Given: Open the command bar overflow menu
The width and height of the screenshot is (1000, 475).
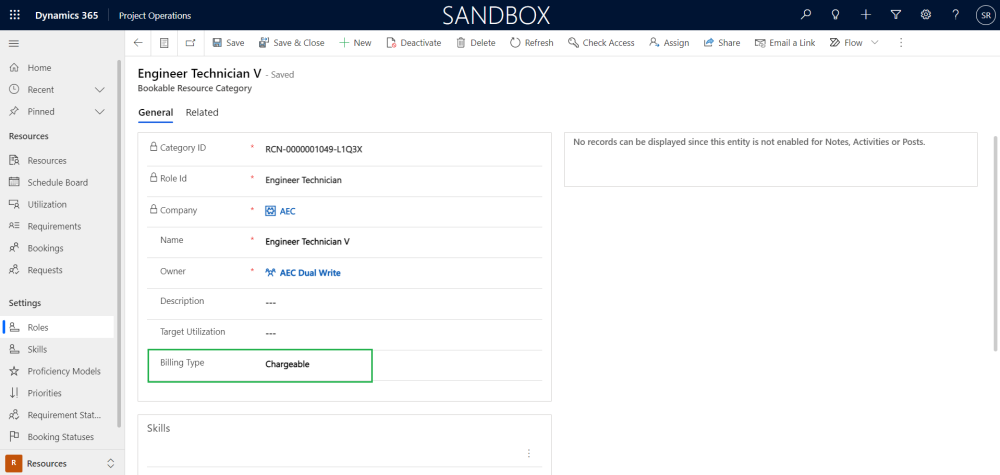Looking at the screenshot, I should pos(901,43).
